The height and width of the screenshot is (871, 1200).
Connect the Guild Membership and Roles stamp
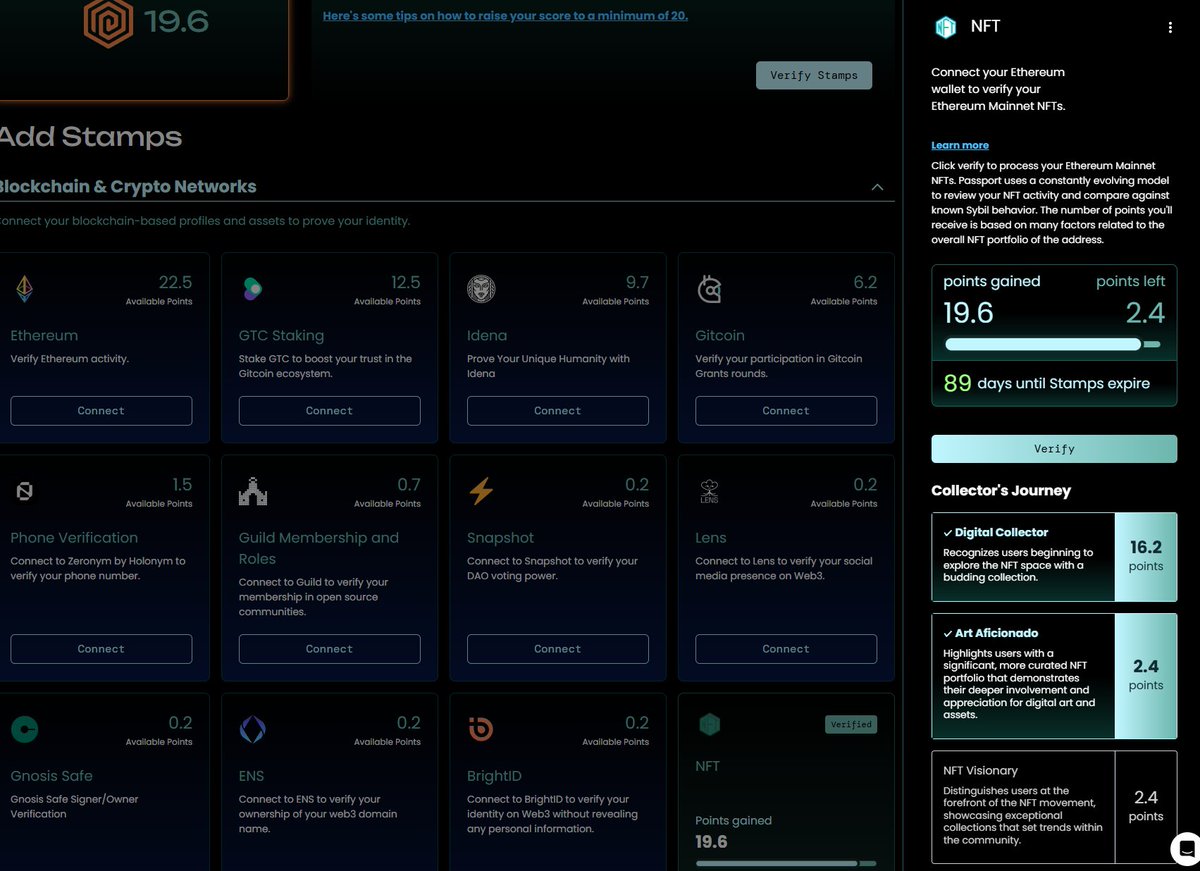[x=329, y=649]
